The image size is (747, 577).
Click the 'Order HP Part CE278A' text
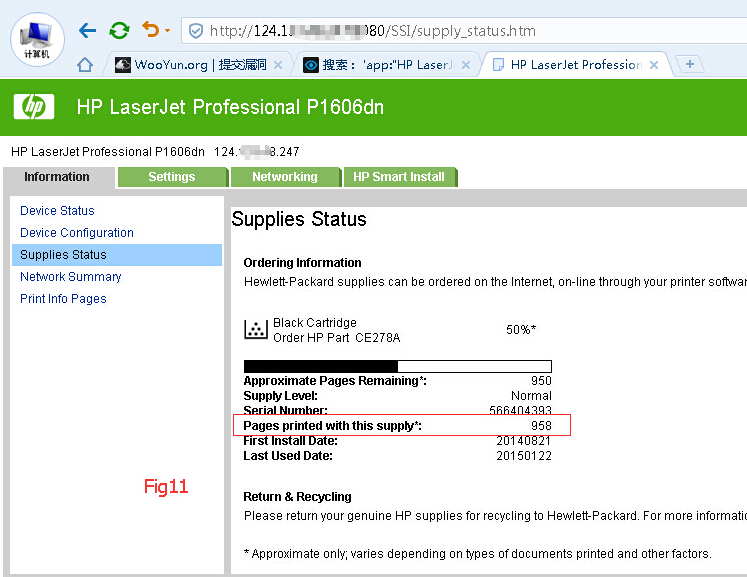[x=336, y=338]
